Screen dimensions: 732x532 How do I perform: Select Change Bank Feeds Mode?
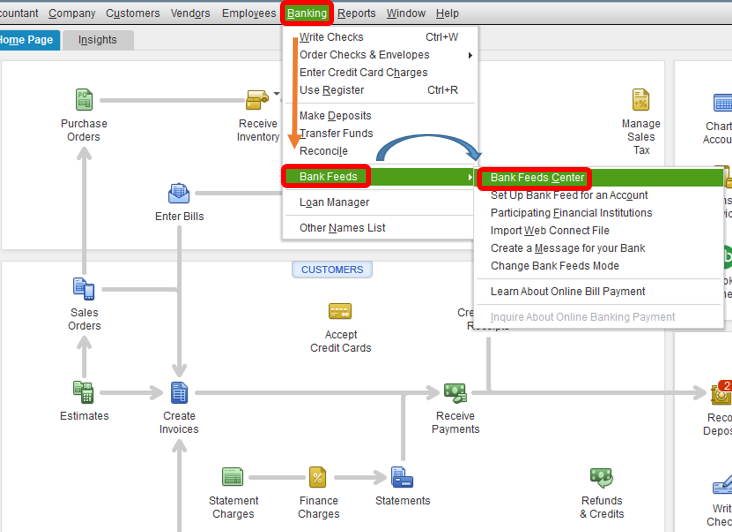point(599,266)
